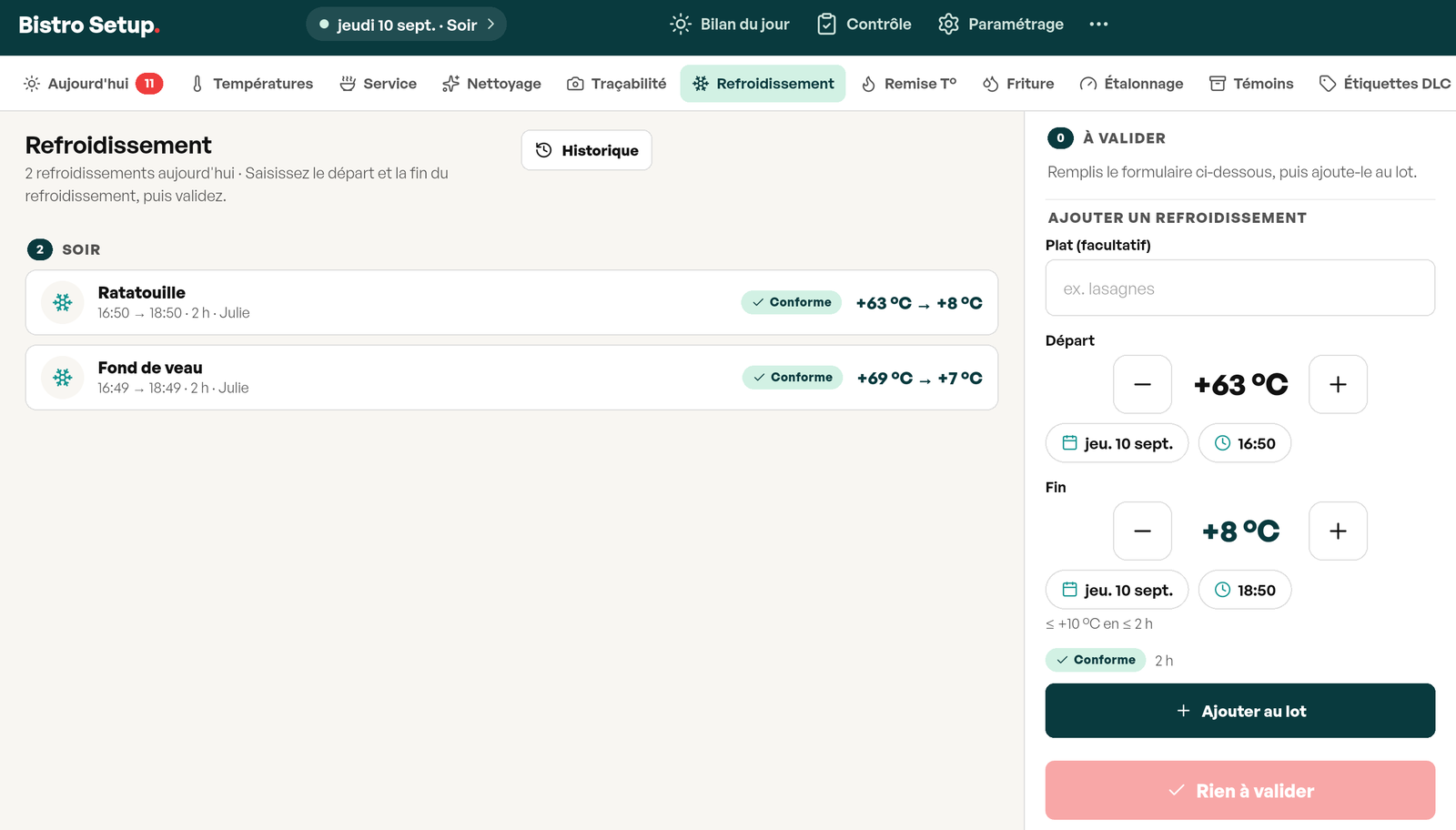
Task: Decrease the Départ temperature
Action: pos(1142,384)
